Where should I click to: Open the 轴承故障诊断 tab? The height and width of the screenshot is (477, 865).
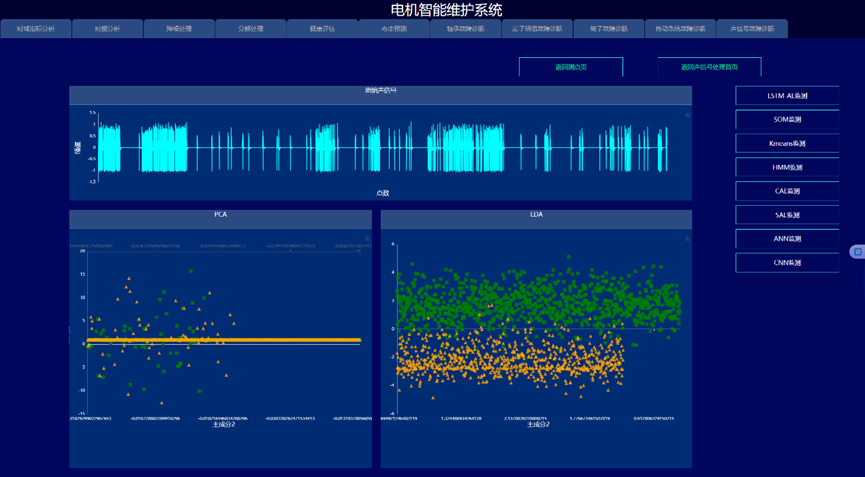point(465,29)
